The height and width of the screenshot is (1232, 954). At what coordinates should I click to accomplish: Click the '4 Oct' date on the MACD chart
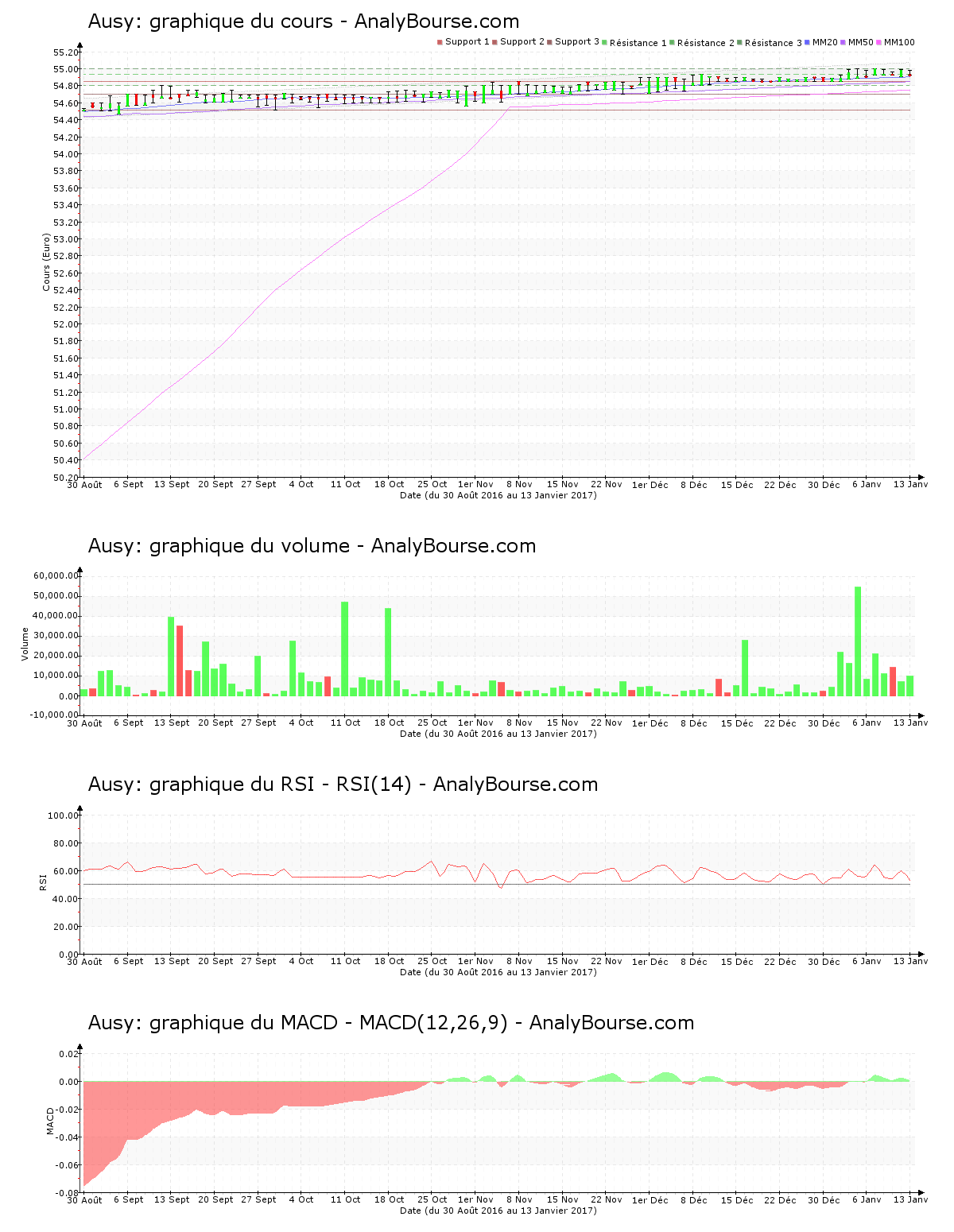301,1199
